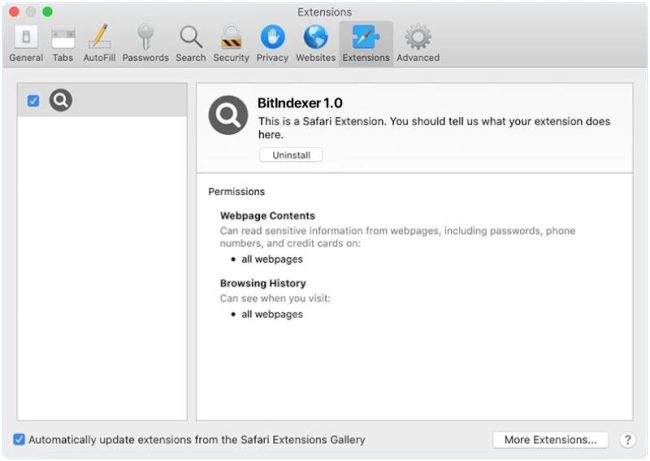Open Security preferences
Image resolution: width=650 pixels, height=461 pixels.
[231, 43]
